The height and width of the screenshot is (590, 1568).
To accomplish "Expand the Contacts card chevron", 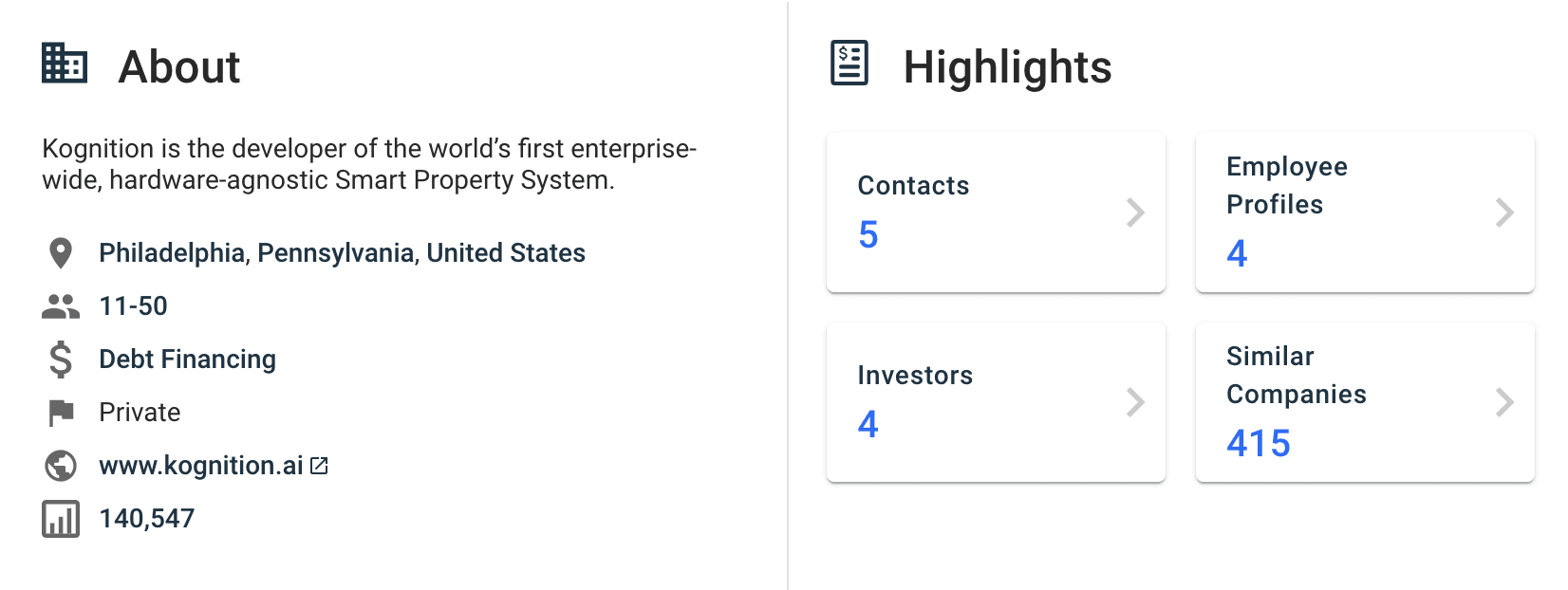I will (1136, 212).
